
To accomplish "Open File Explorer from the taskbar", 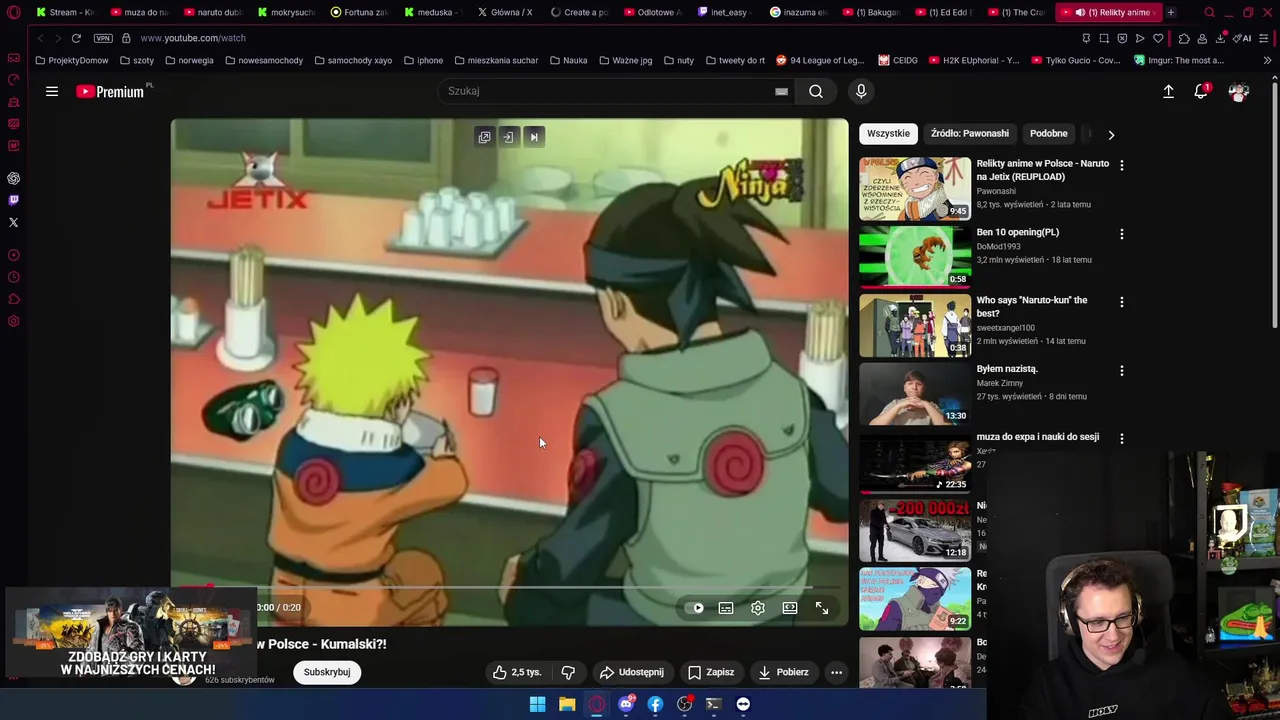I will [x=567, y=704].
